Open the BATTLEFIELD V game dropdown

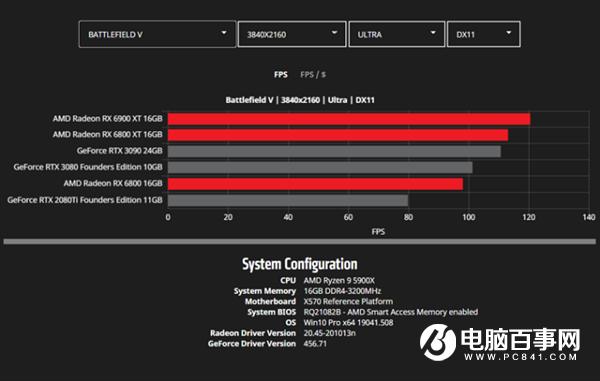[157, 34]
